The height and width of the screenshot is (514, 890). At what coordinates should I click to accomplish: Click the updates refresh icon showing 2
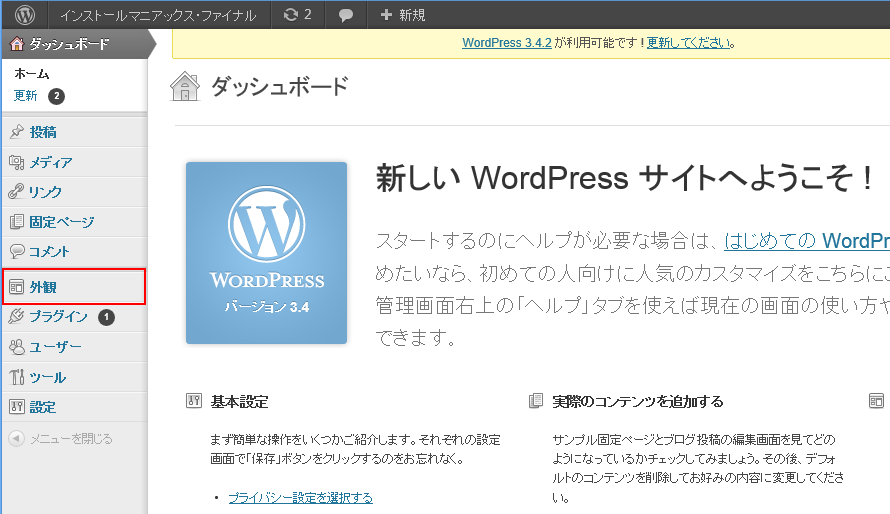[291, 15]
